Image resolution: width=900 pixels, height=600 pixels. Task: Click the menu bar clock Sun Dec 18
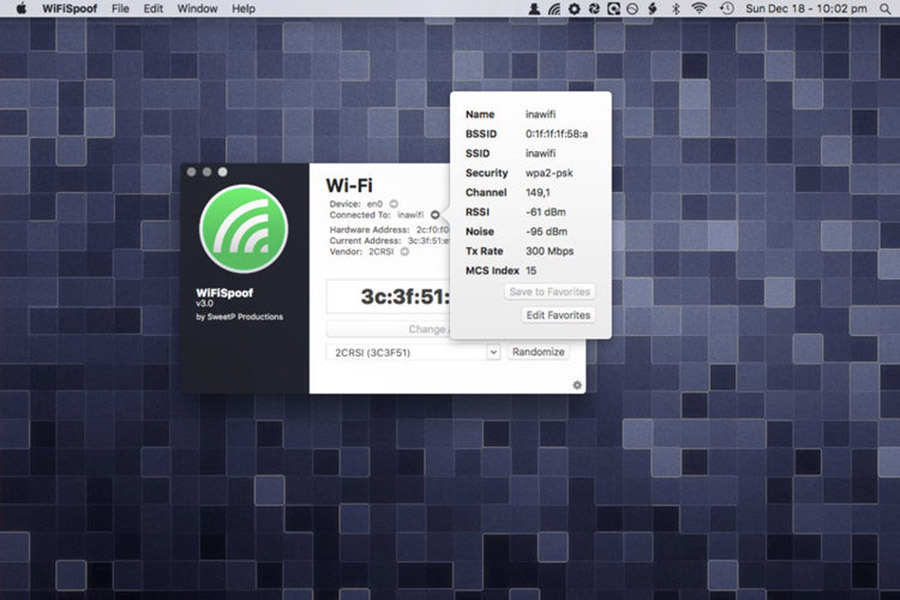point(806,9)
